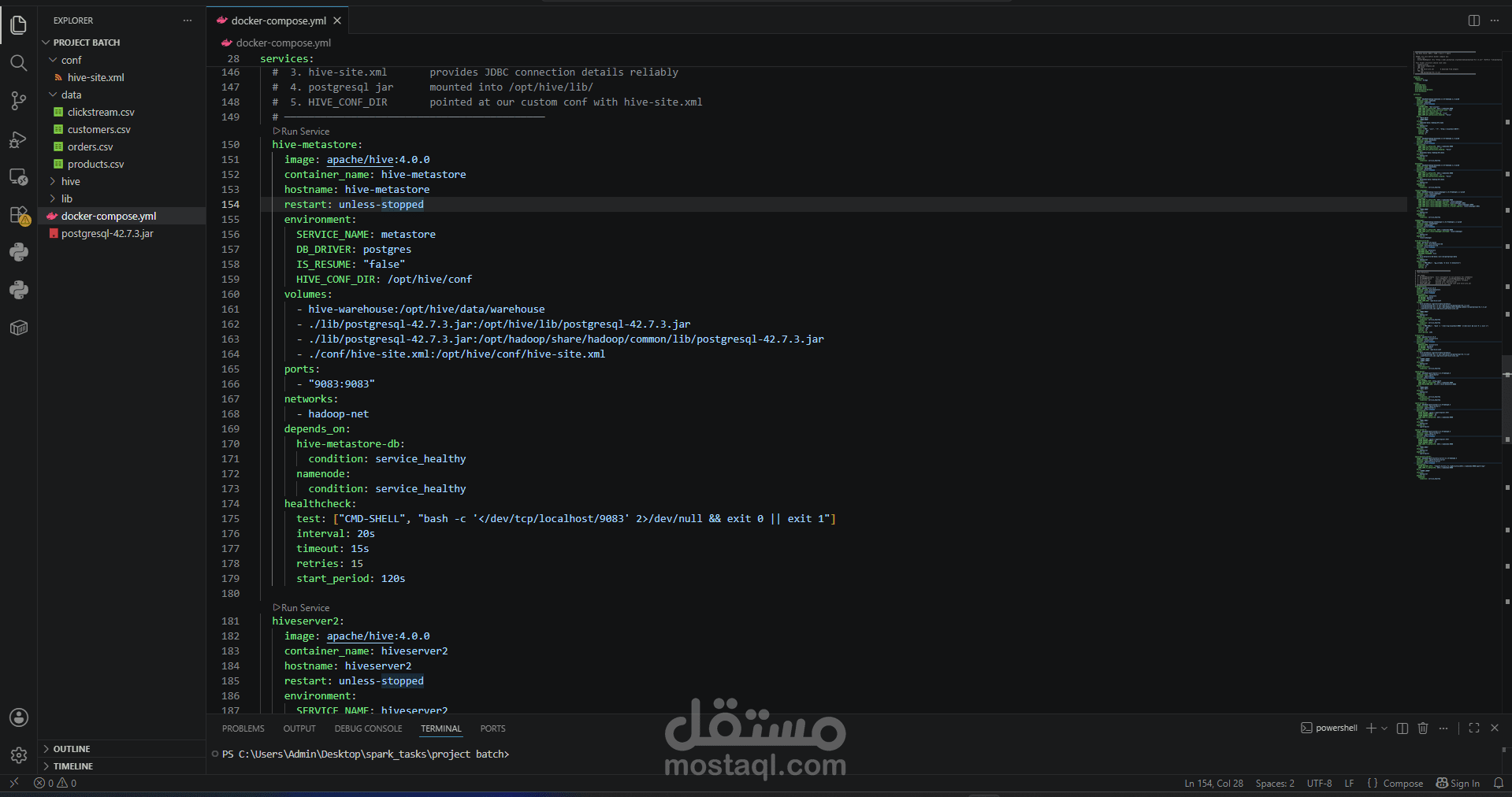Viewport: 1512px width, 797px height.
Task: Open hive-site.xml in explorer
Action: (x=121, y=77)
